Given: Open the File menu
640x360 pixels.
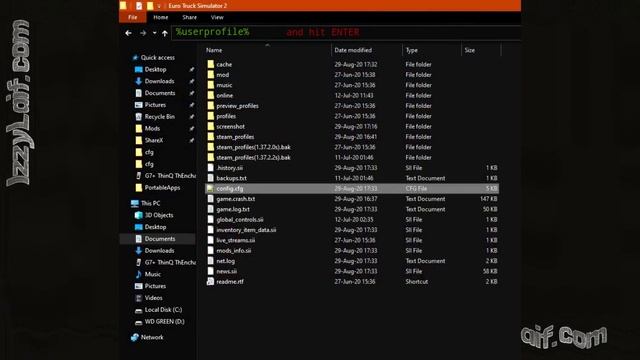Looking at the screenshot, I should click(x=133, y=17).
